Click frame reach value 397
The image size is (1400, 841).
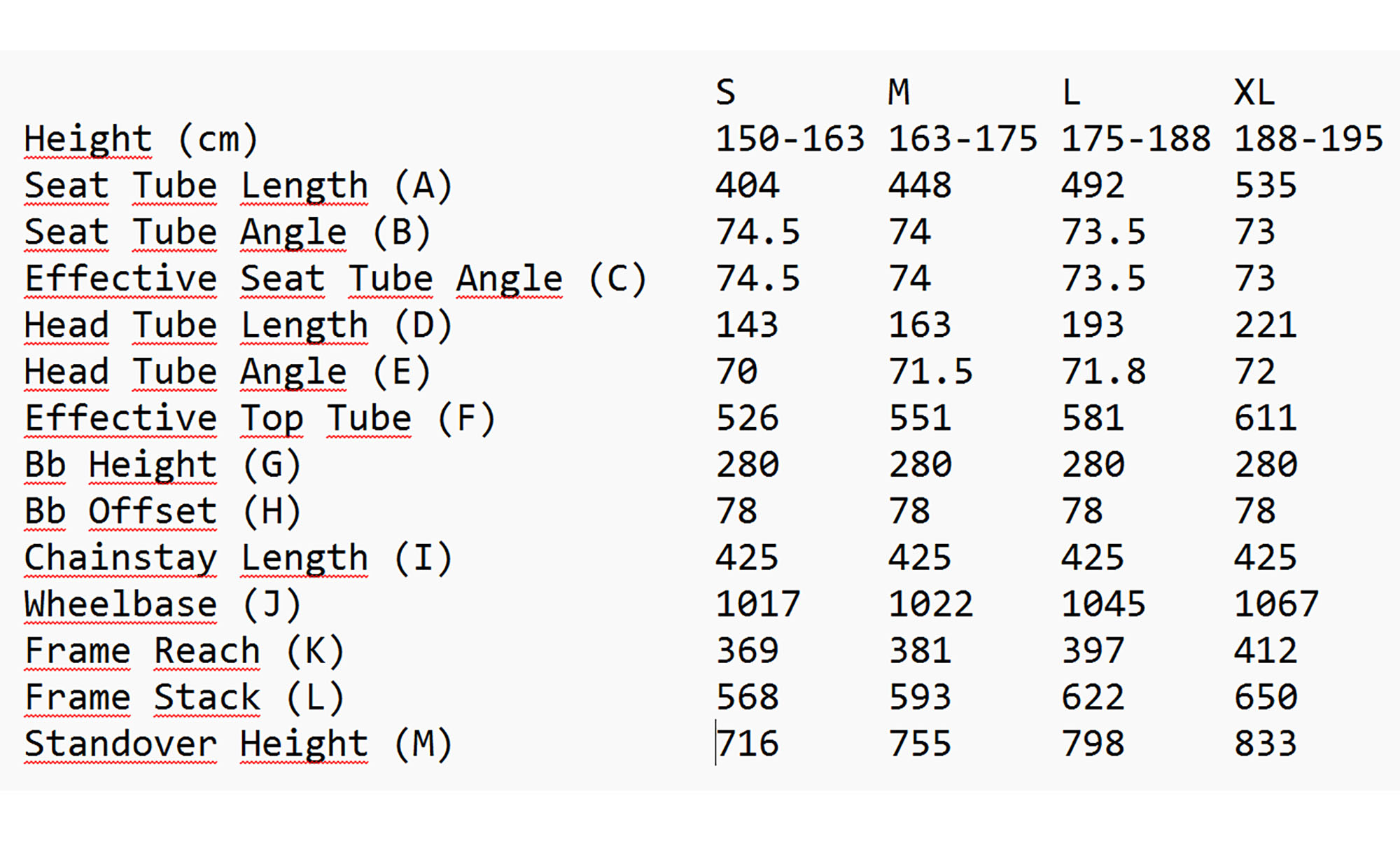click(x=1093, y=651)
